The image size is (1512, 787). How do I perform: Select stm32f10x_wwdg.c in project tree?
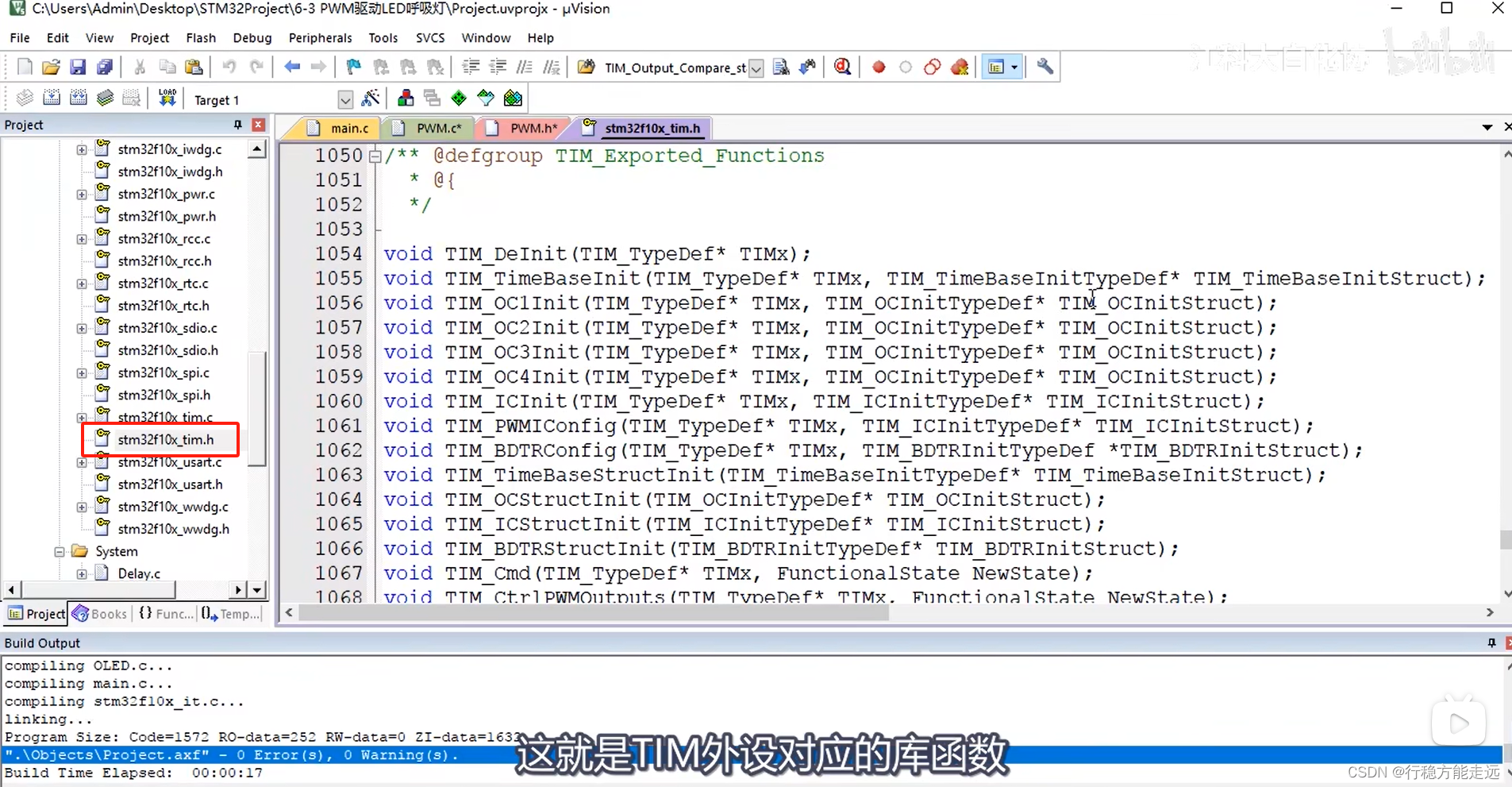tap(173, 507)
